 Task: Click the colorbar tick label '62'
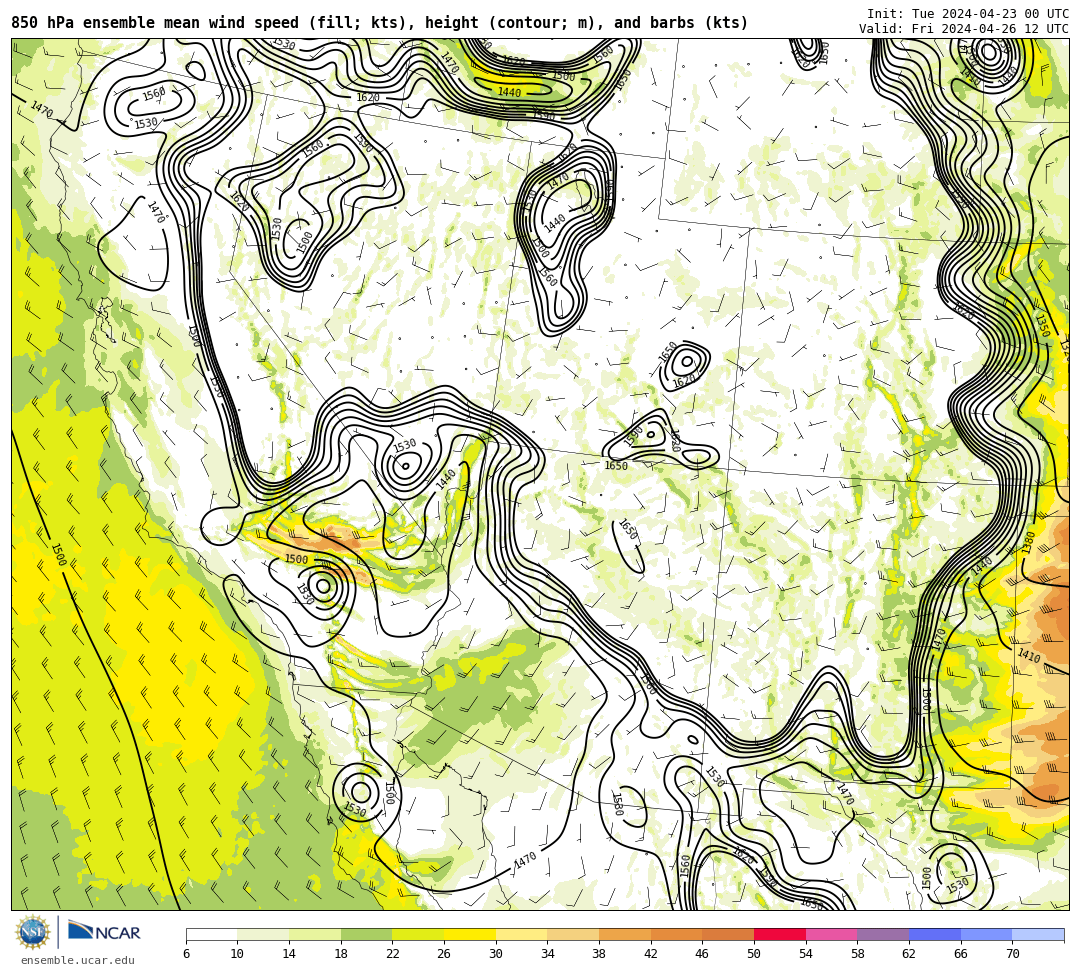(908, 954)
